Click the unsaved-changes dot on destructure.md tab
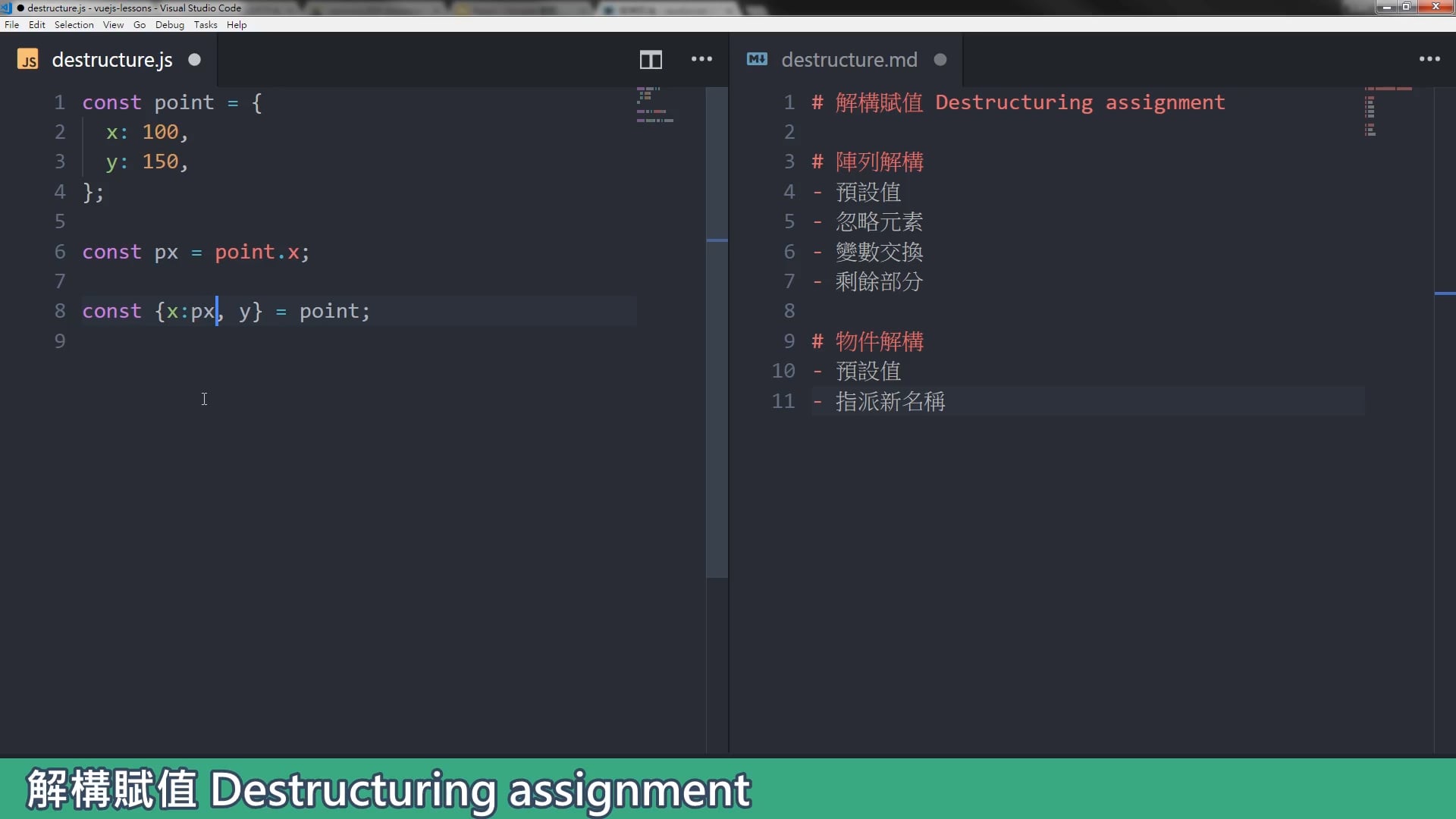The height and width of the screenshot is (819, 1456). point(940,60)
